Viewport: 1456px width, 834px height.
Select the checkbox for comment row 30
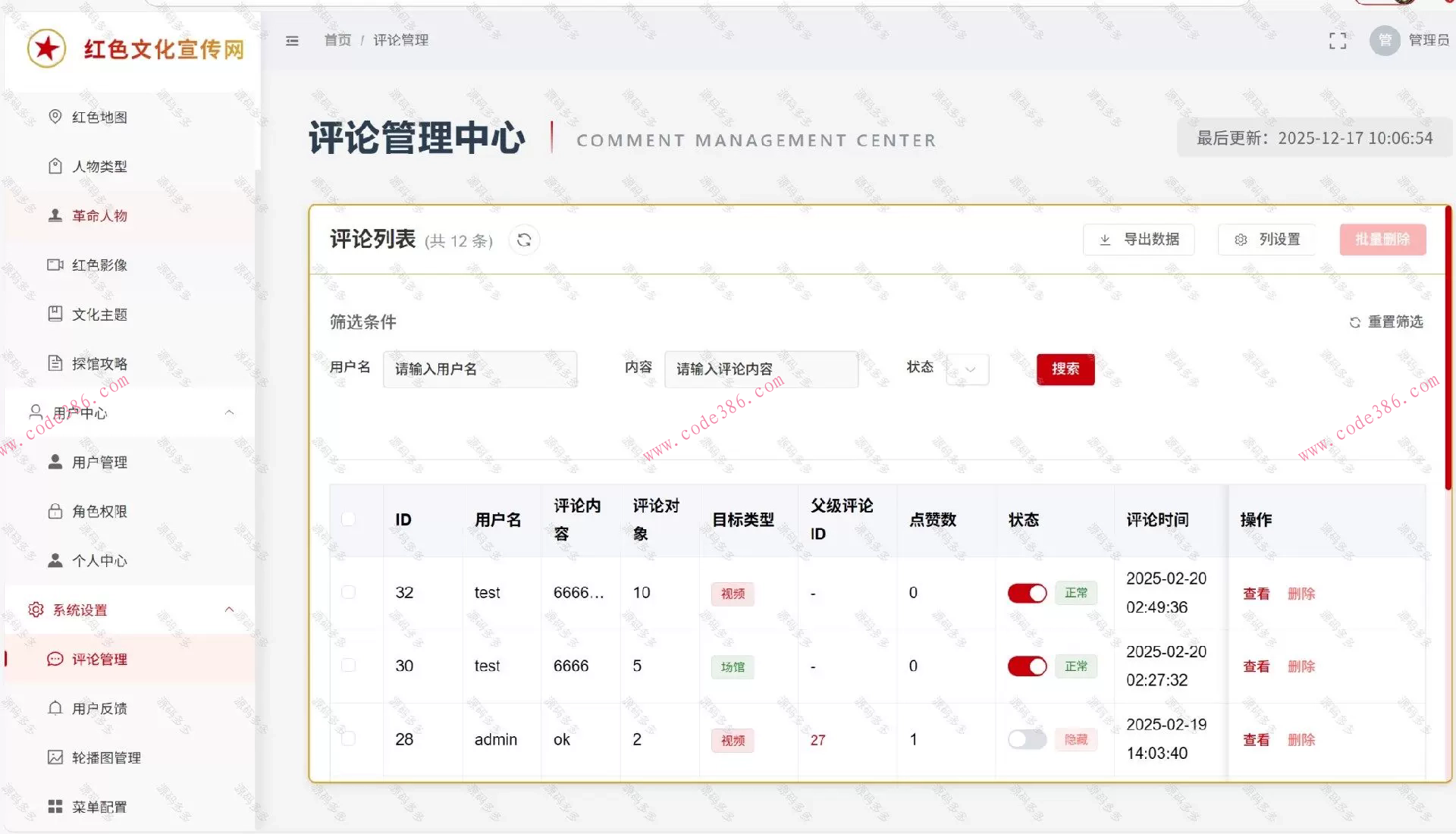pos(348,666)
